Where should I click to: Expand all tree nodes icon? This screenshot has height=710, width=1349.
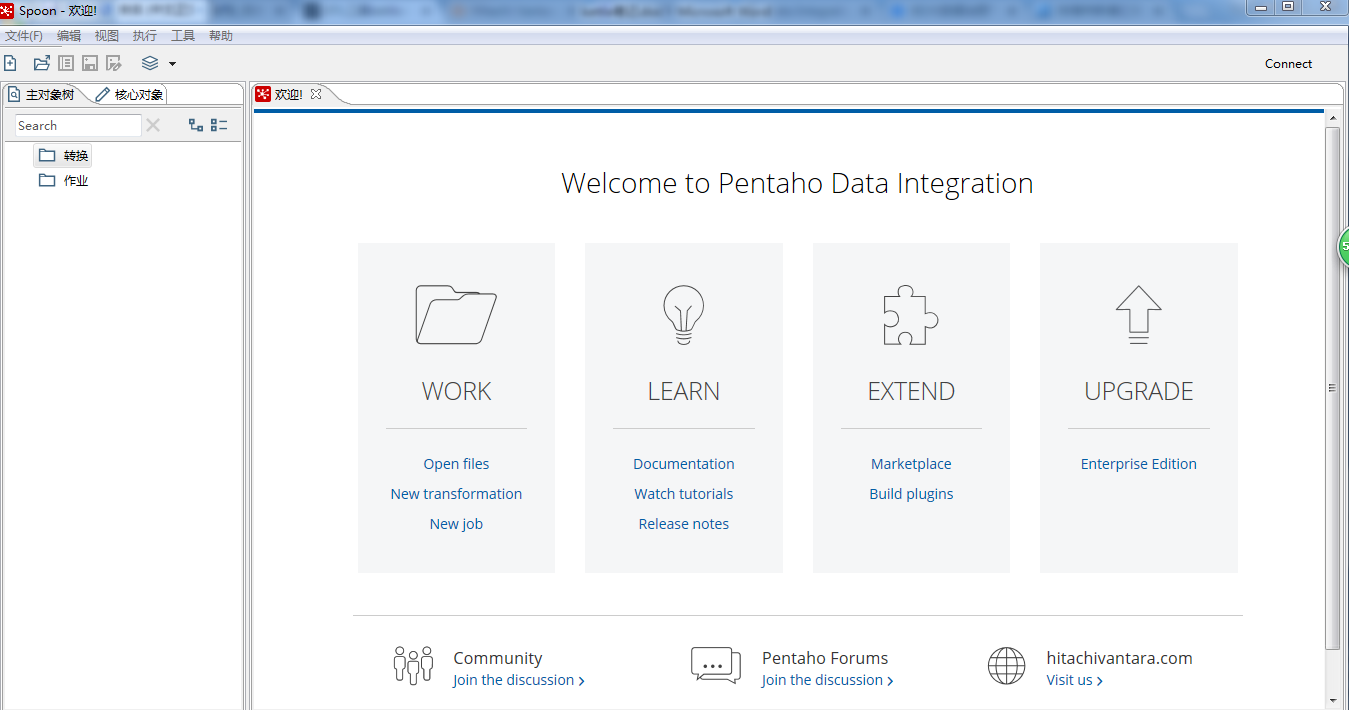coord(196,125)
